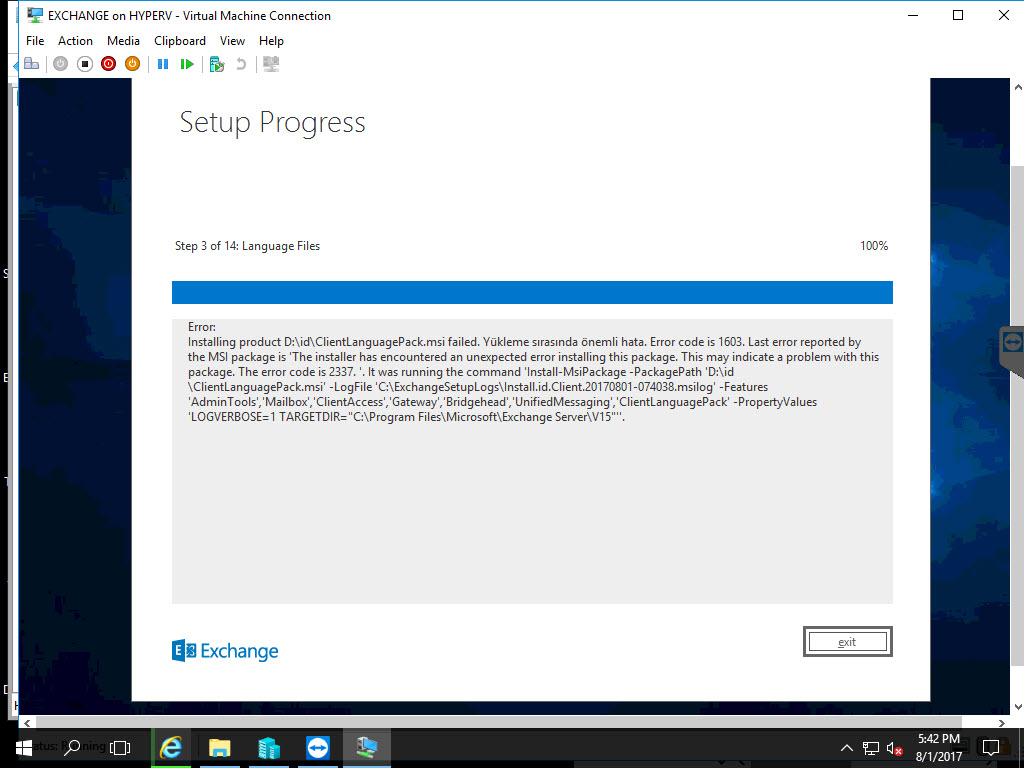The image size is (1024, 768).
Task: Open Server Manager from taskbar
Action: 268,748
